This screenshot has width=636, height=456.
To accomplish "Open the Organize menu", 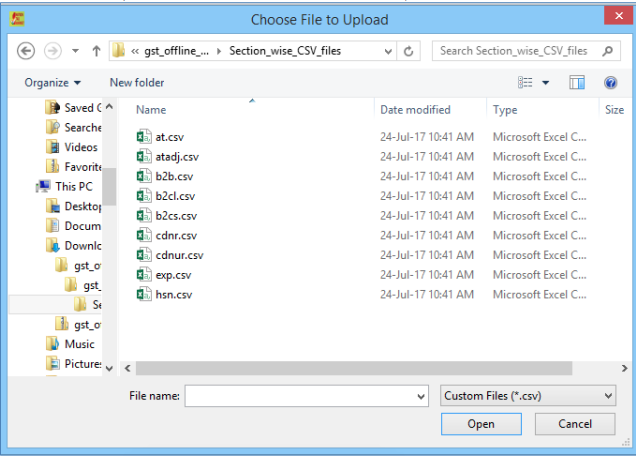I will pos(53,83).
